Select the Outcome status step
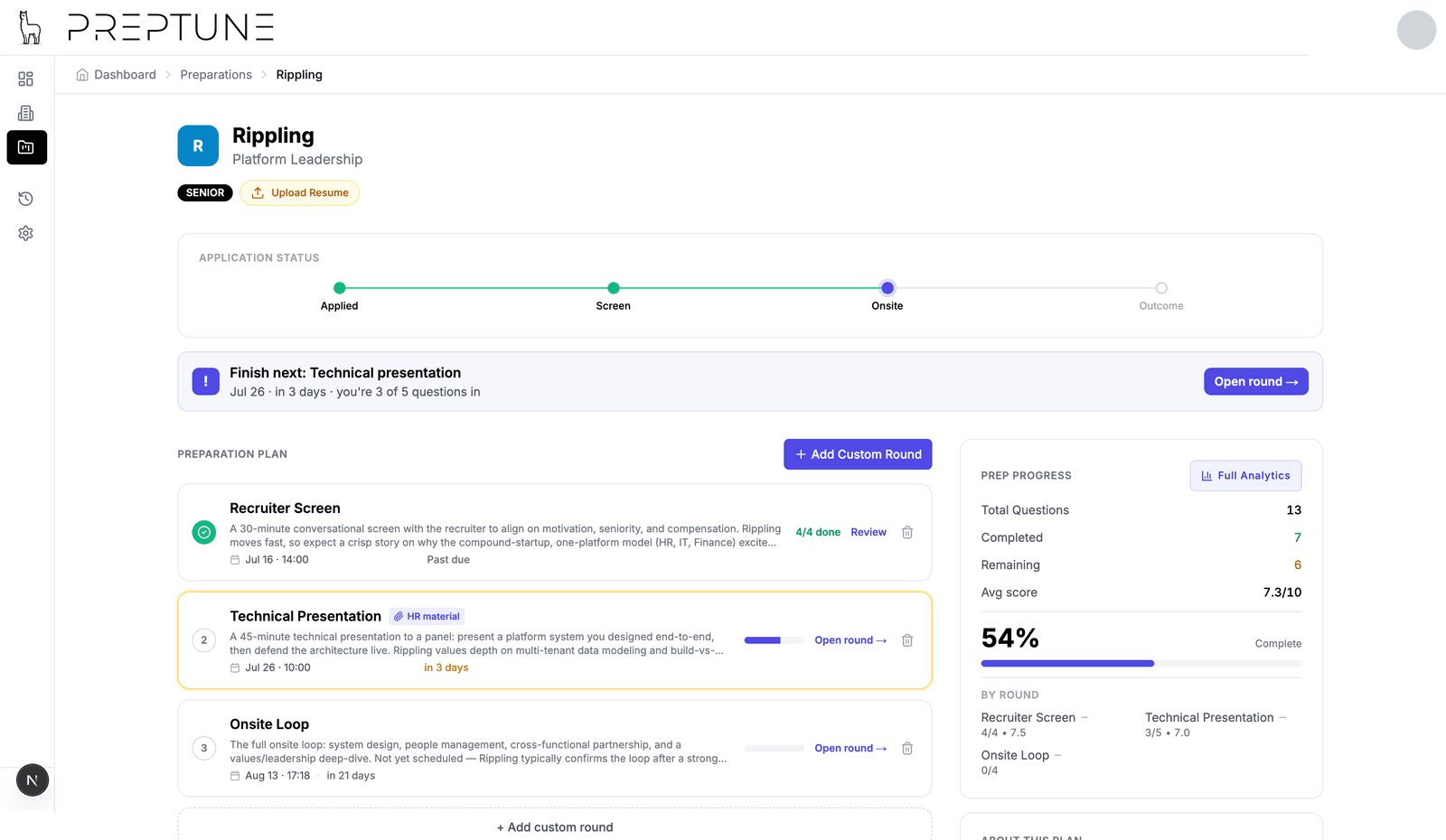 [x=1161, y=296]
